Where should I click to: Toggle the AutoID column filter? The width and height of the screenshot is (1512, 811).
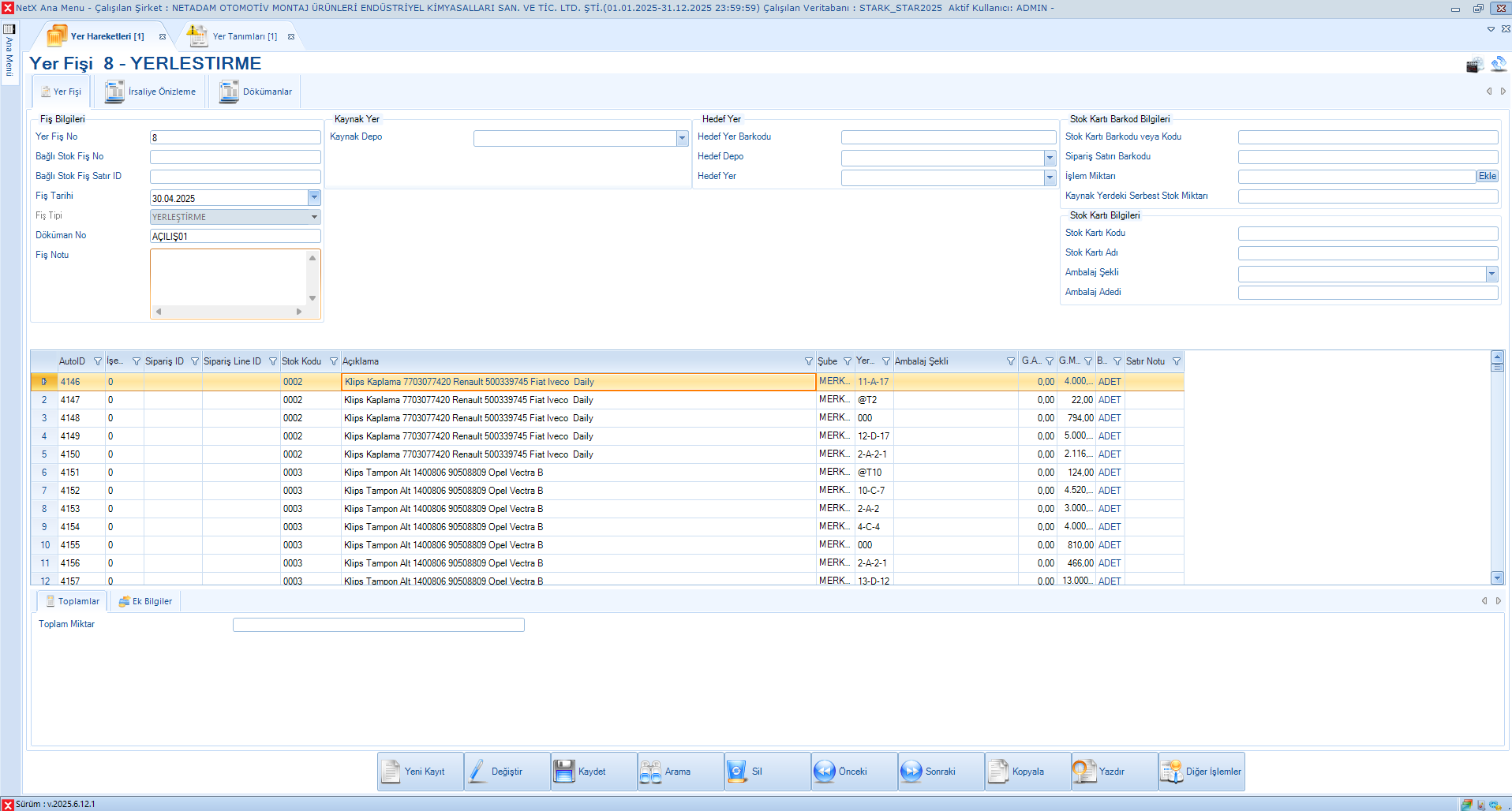[98, 361]
